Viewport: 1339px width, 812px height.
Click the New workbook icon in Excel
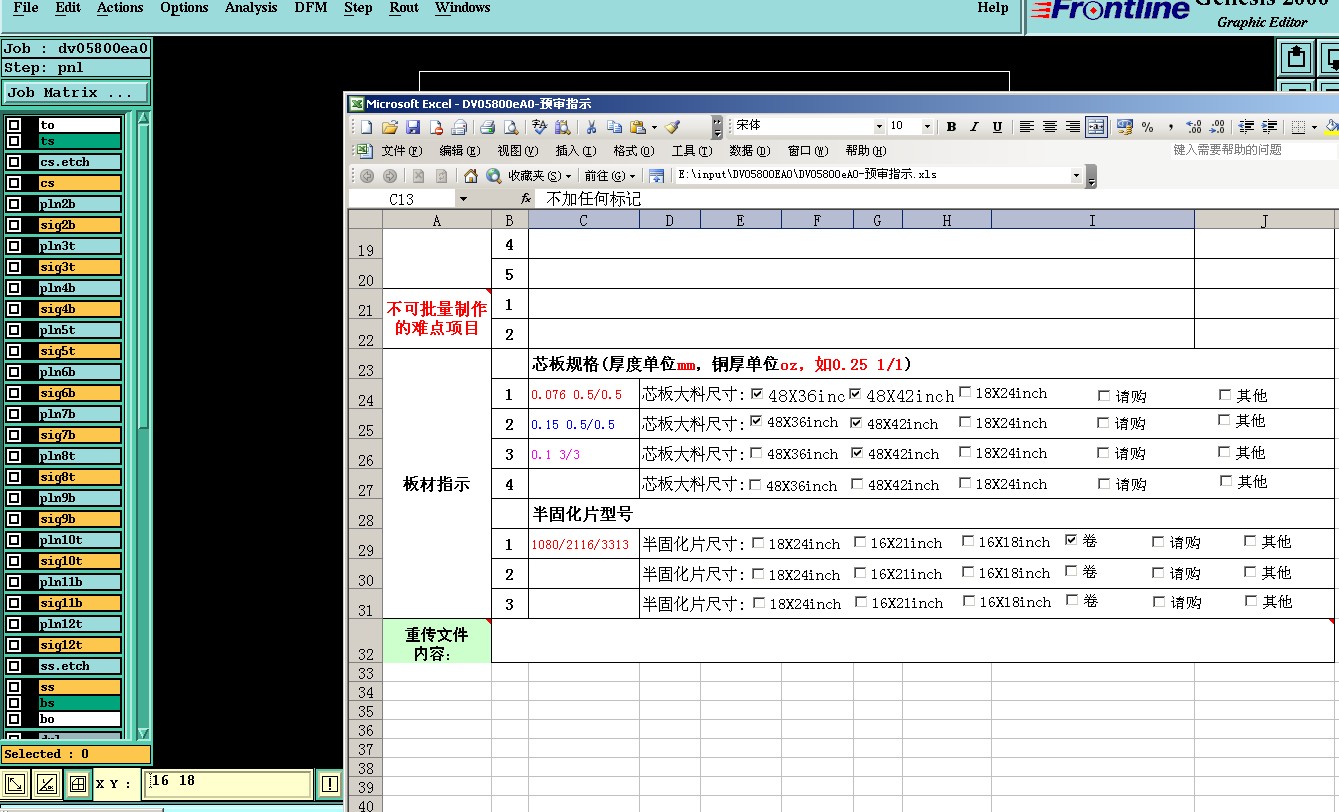(x=366, y=127)
